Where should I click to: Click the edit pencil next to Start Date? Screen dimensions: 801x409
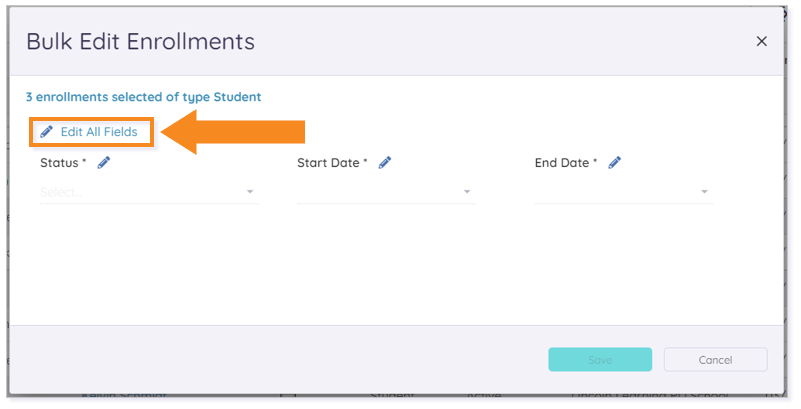coord(385,163)
